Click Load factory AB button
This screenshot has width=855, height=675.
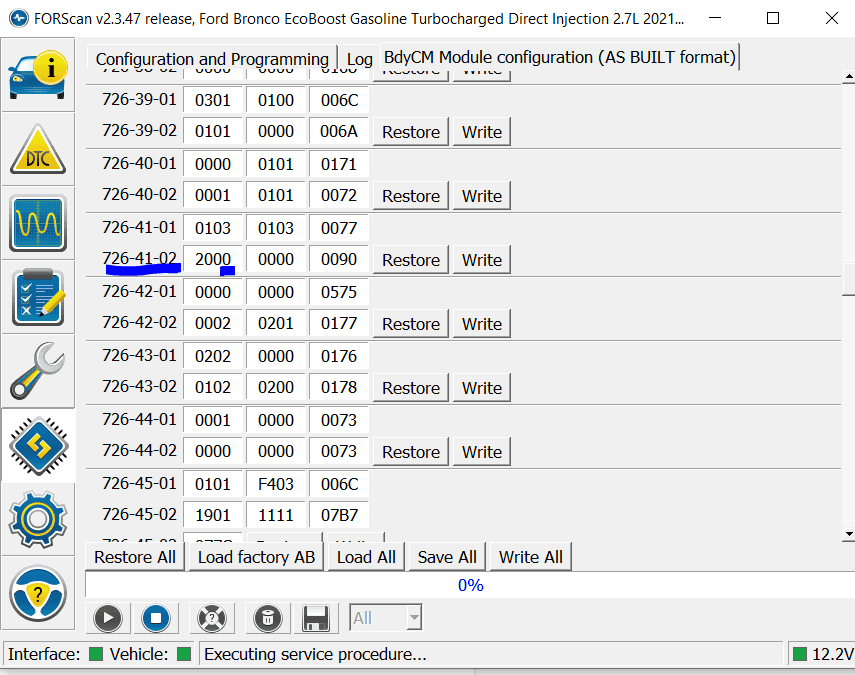(256, 557)
